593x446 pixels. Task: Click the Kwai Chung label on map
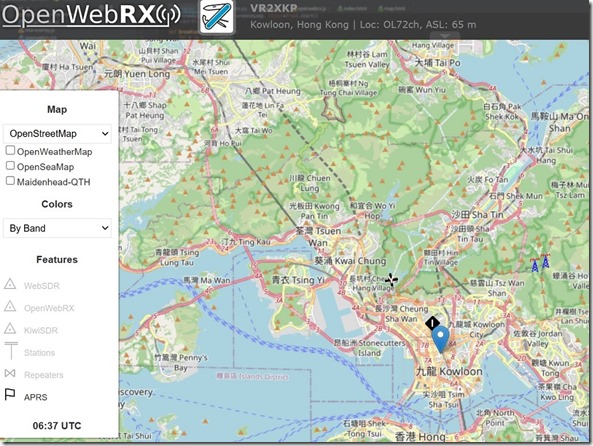point(351,261)
